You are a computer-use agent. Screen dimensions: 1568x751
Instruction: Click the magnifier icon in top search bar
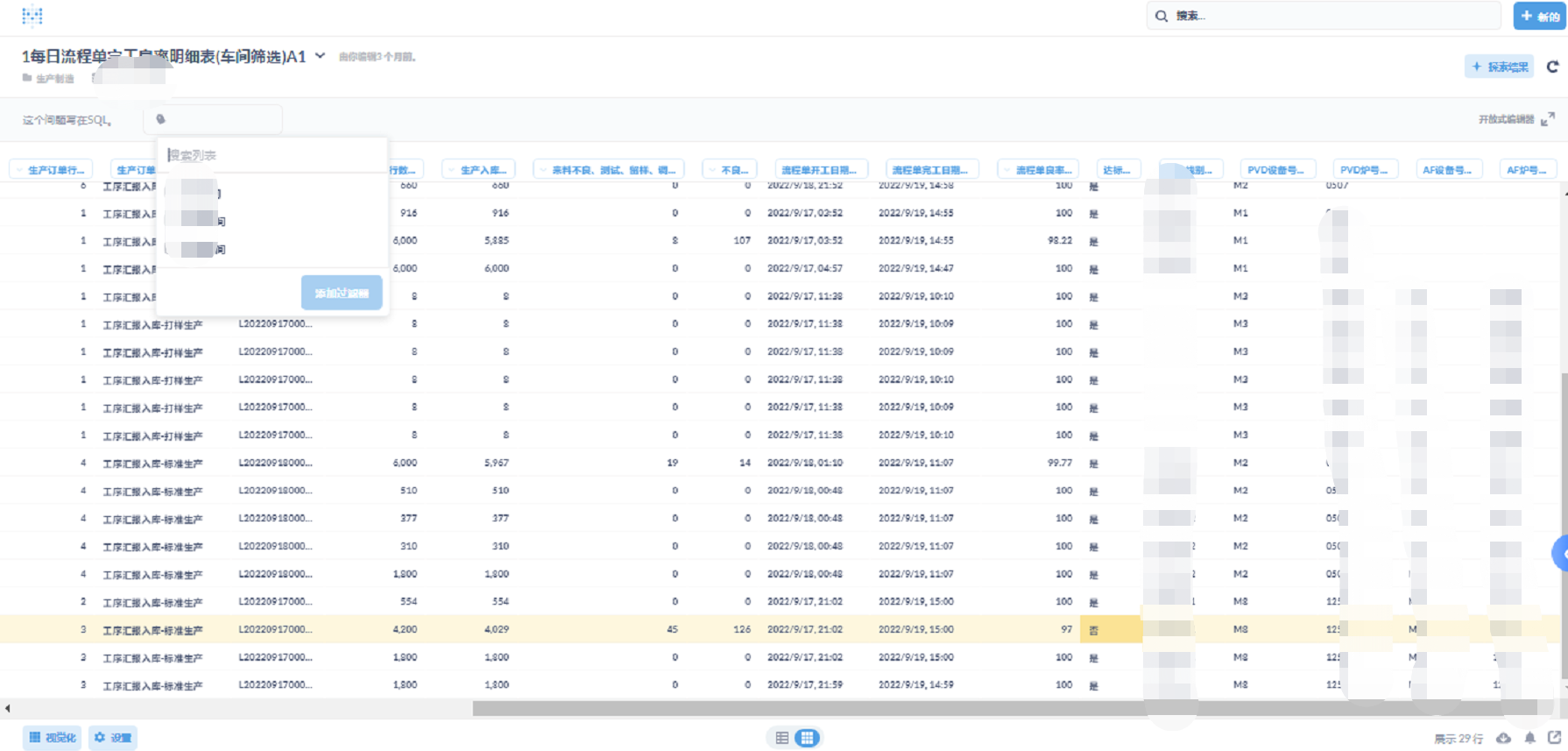click(1162, 16)
